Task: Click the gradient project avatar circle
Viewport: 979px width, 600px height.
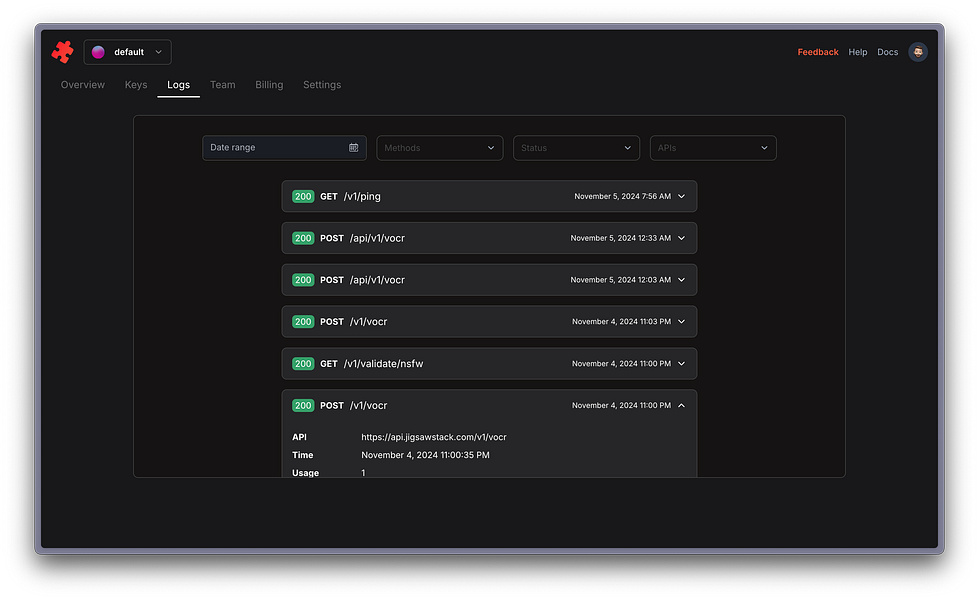Action: tap(98, 52)
